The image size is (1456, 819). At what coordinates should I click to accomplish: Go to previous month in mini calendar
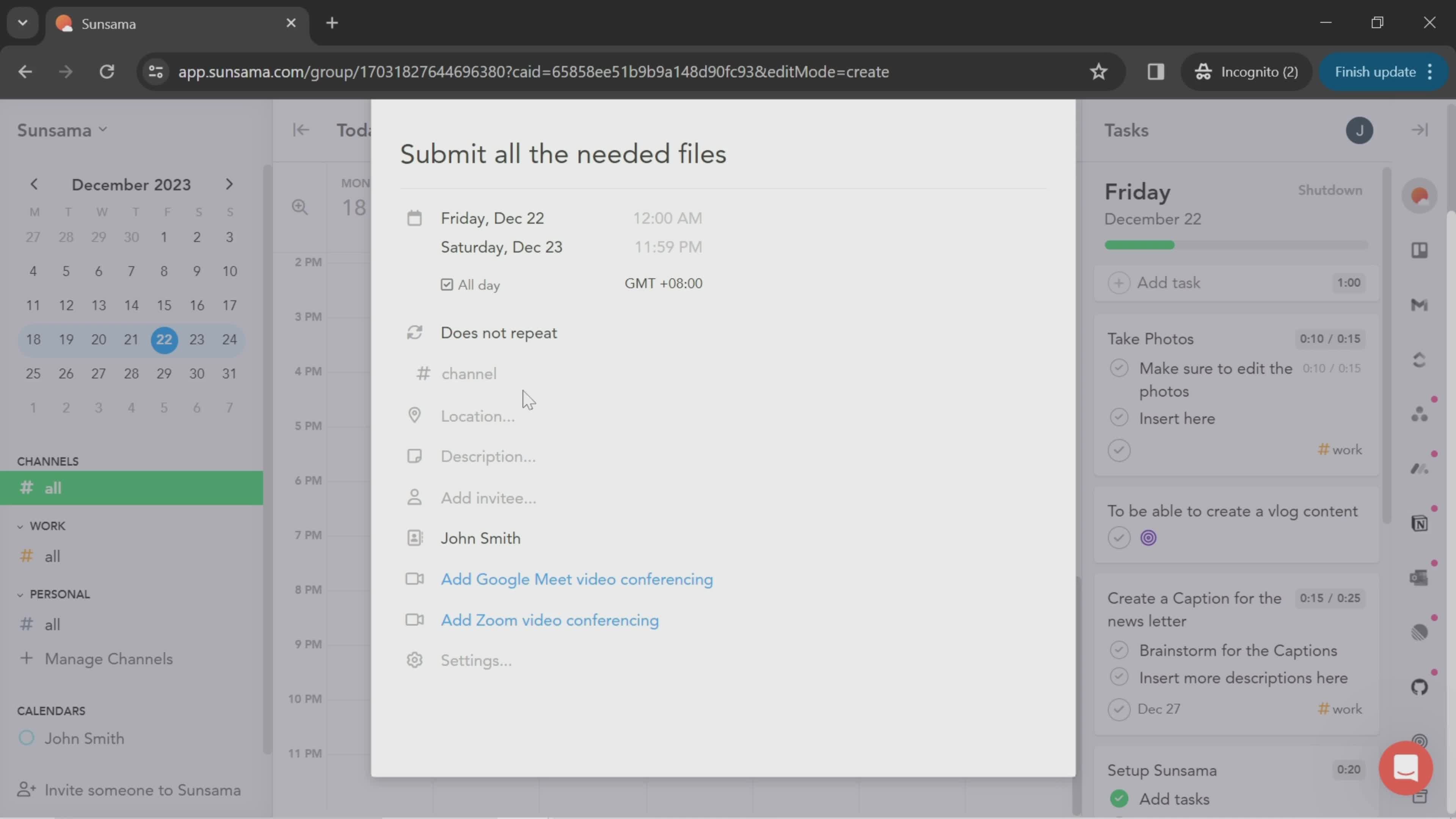click(x=34, y=184)
